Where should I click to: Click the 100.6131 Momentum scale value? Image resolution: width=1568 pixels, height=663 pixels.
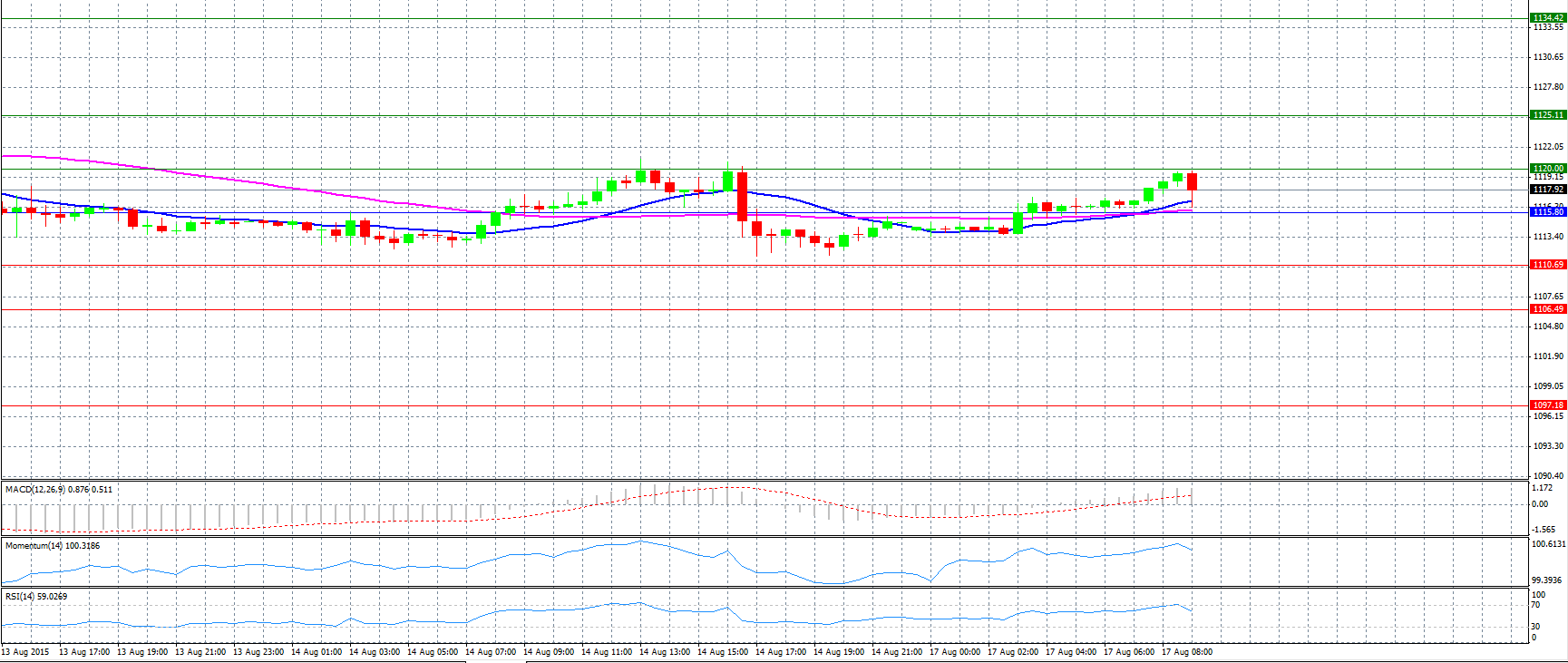pyautogui.click(x=1548, y=544)
